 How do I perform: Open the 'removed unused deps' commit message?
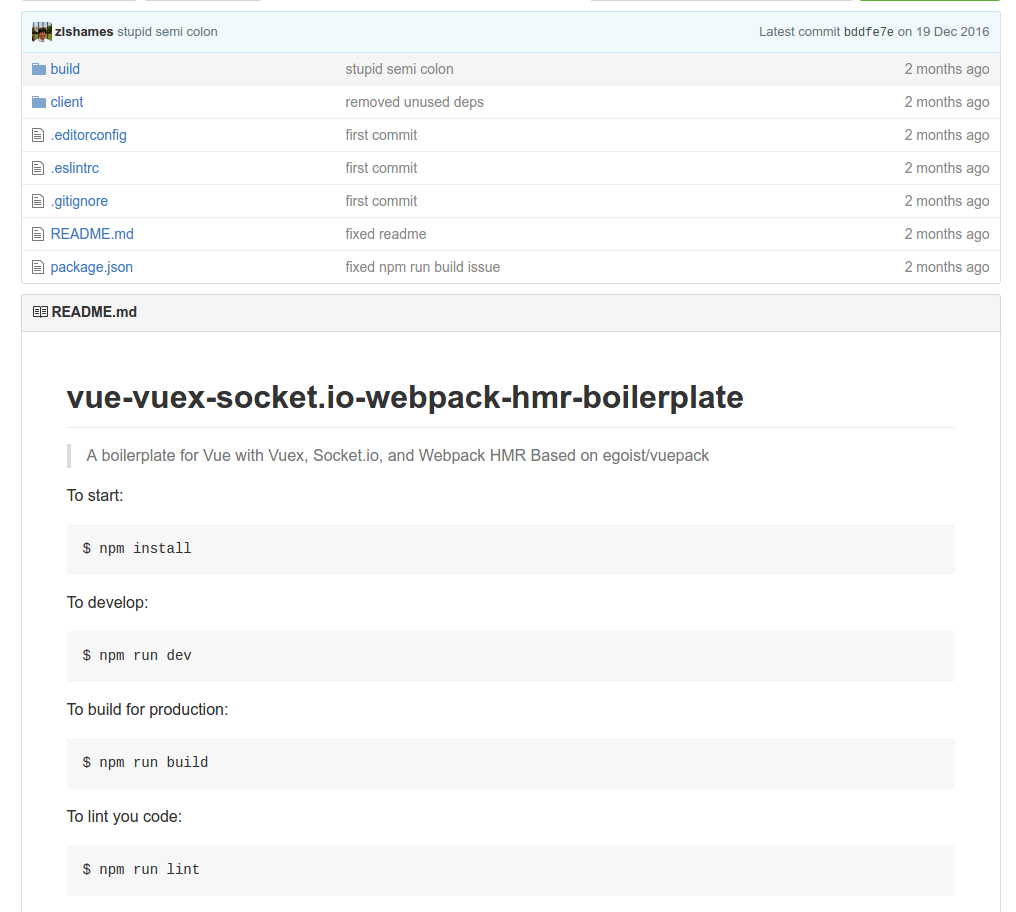pyautogui.click(x=414, y=102)
